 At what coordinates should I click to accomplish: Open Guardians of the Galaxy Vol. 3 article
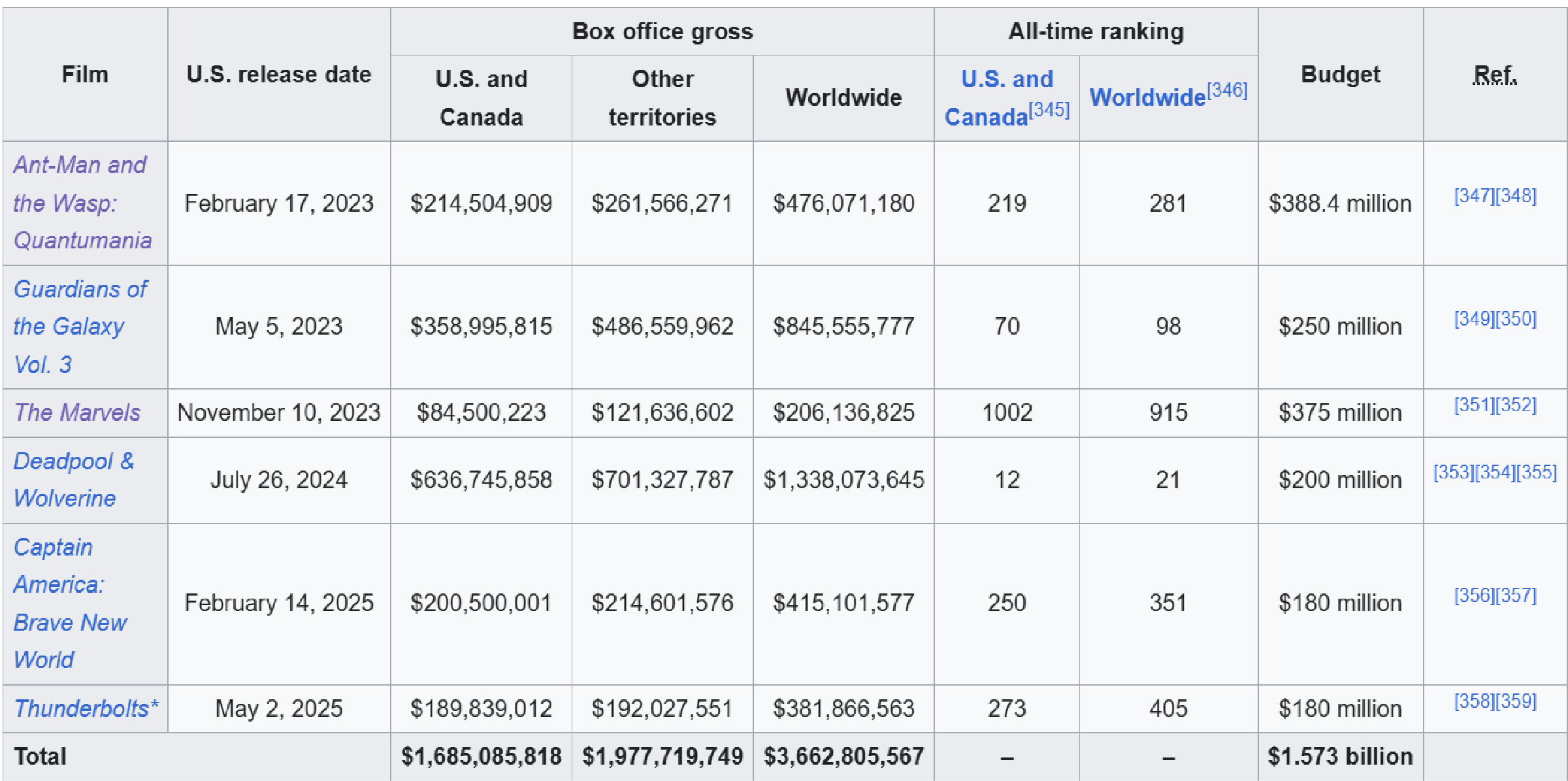pyautogui.click(x=80, y=326)
